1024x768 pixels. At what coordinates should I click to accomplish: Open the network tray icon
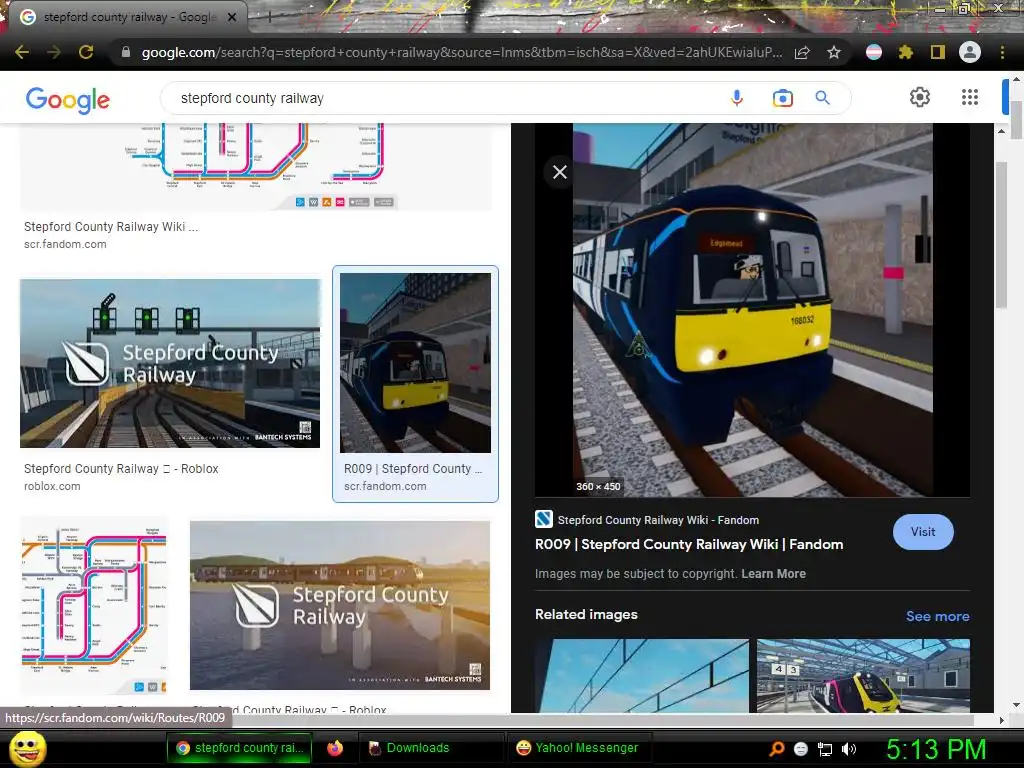click(825, 749)
